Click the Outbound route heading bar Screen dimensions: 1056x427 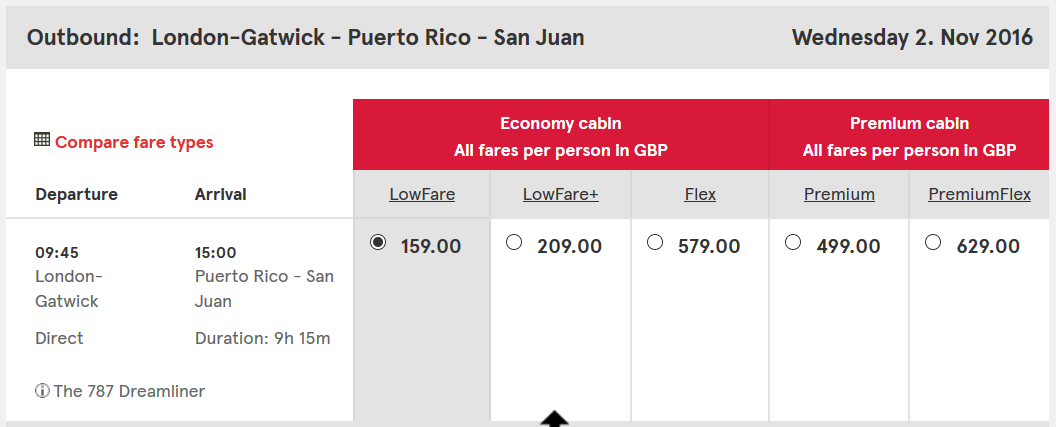(527, 37)
